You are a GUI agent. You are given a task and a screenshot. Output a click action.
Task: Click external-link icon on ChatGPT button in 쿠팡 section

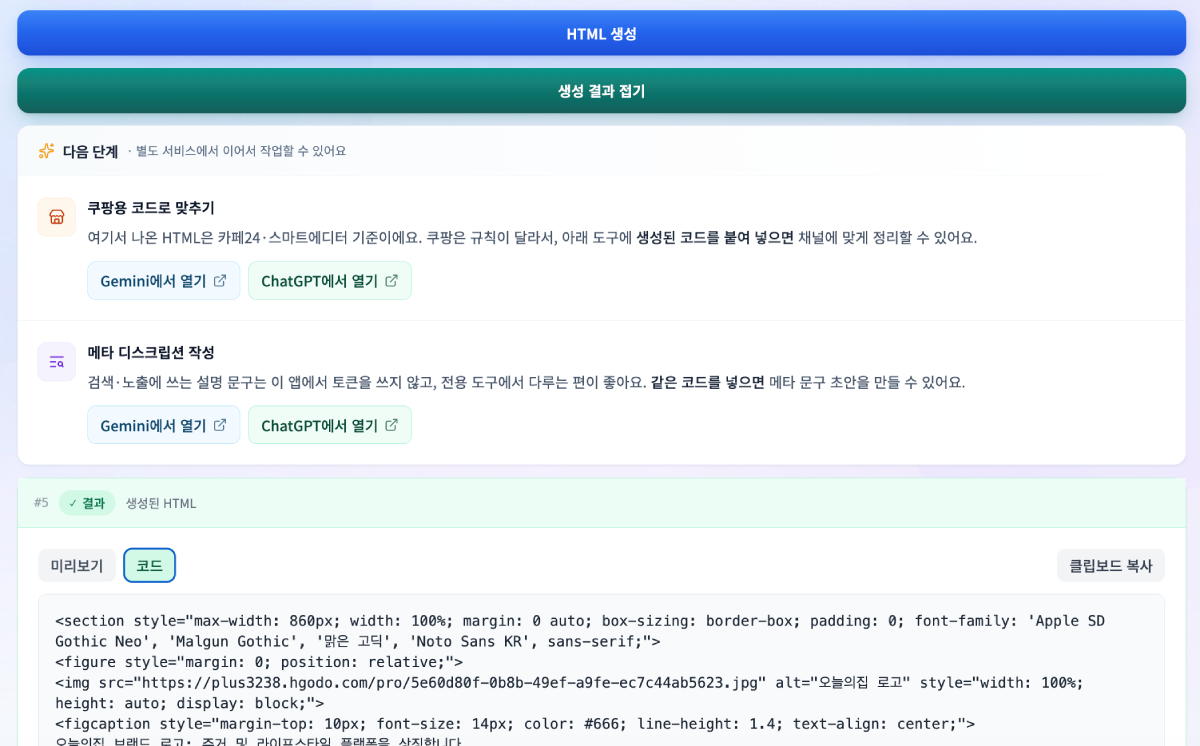[x=392, y=281]
